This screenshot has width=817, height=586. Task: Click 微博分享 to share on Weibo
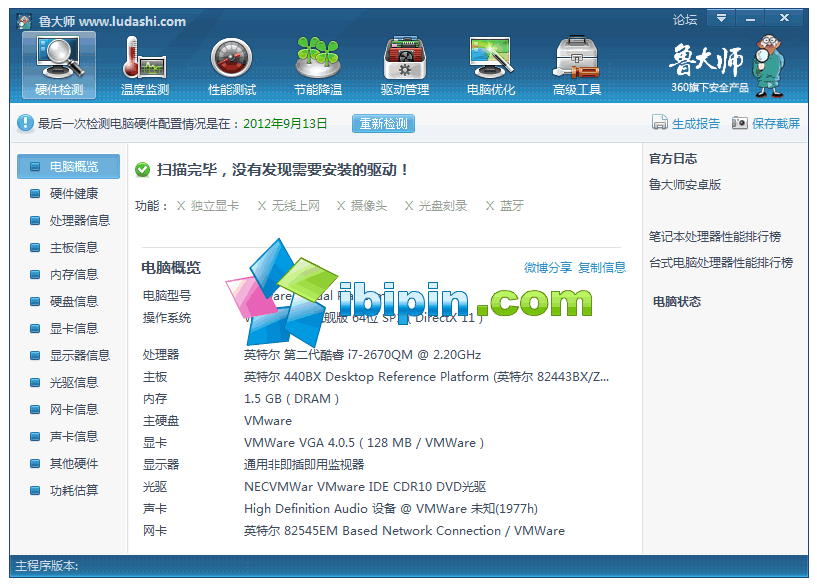tap(548, 268)
